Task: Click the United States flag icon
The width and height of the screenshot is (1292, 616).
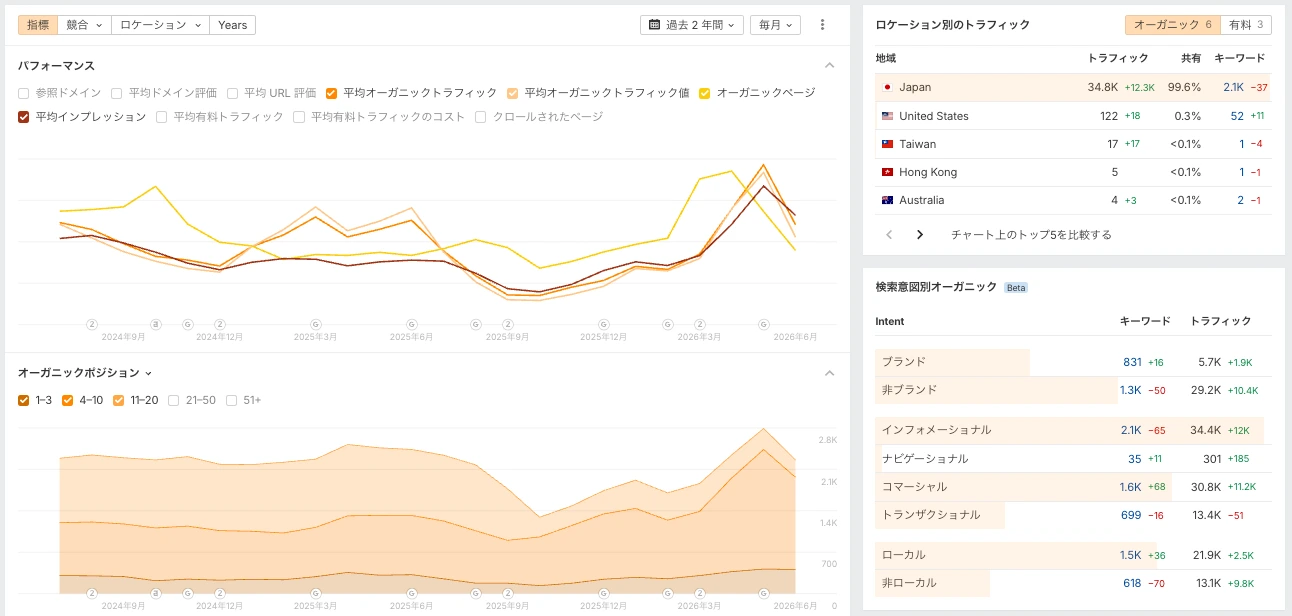Action: coord(887,116)
